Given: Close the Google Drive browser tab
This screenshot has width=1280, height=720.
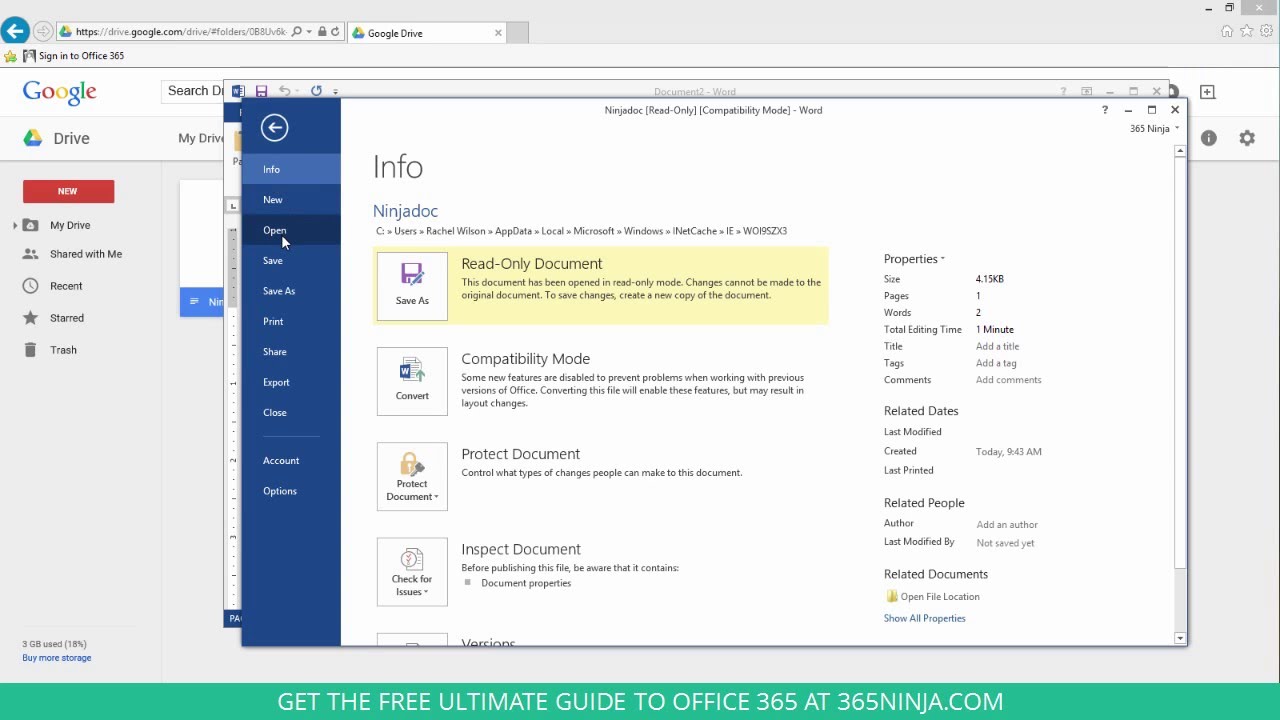Looking at the screenshot, I should click(x=498, y=33).
